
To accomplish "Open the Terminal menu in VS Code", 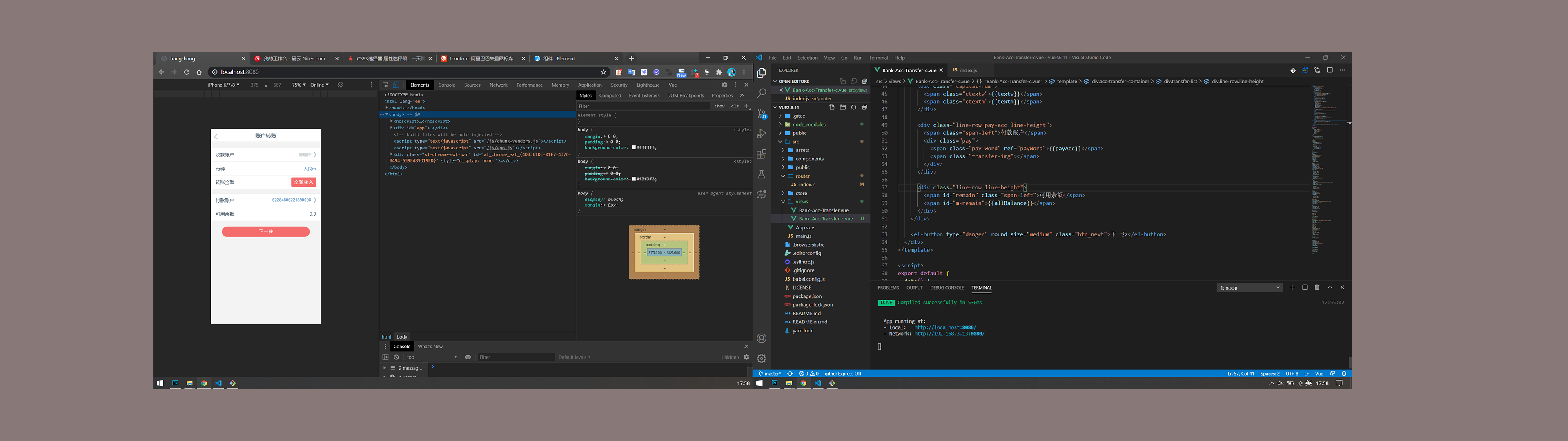I will [x=878, y=58].
